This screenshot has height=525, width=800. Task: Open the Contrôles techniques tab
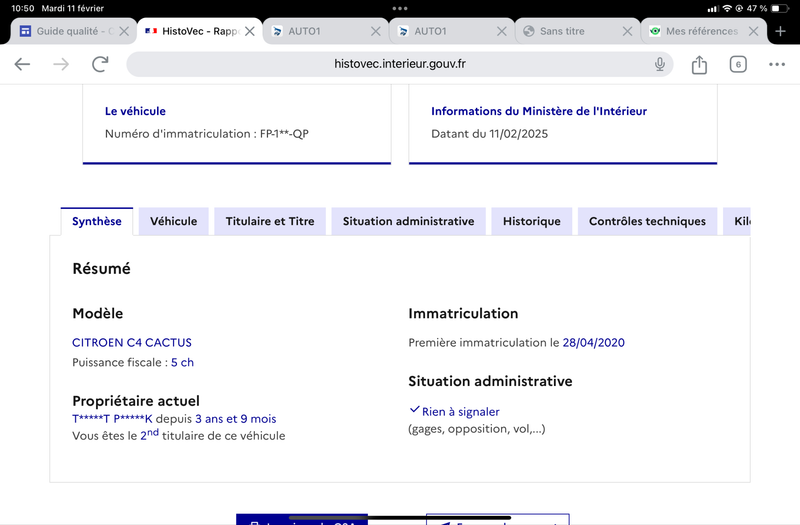click(647, 221)
